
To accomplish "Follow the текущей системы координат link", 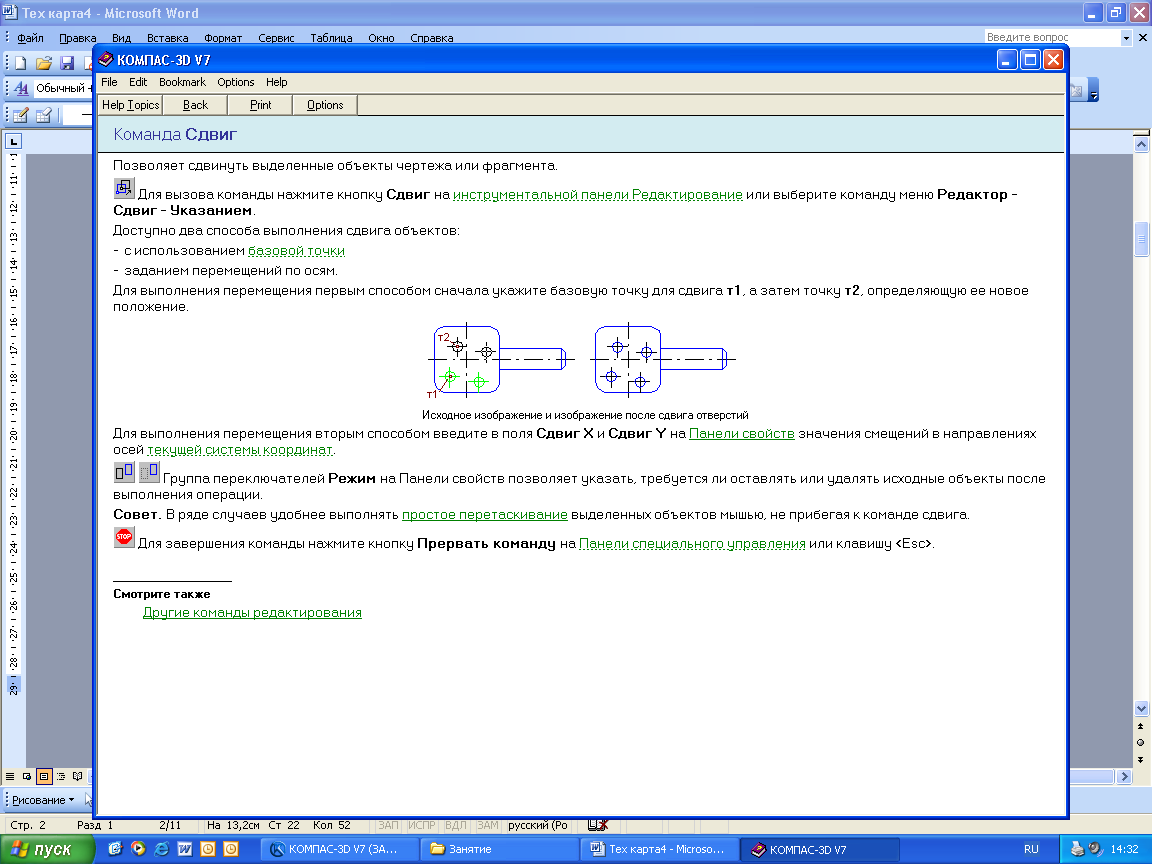I will 240,450.
